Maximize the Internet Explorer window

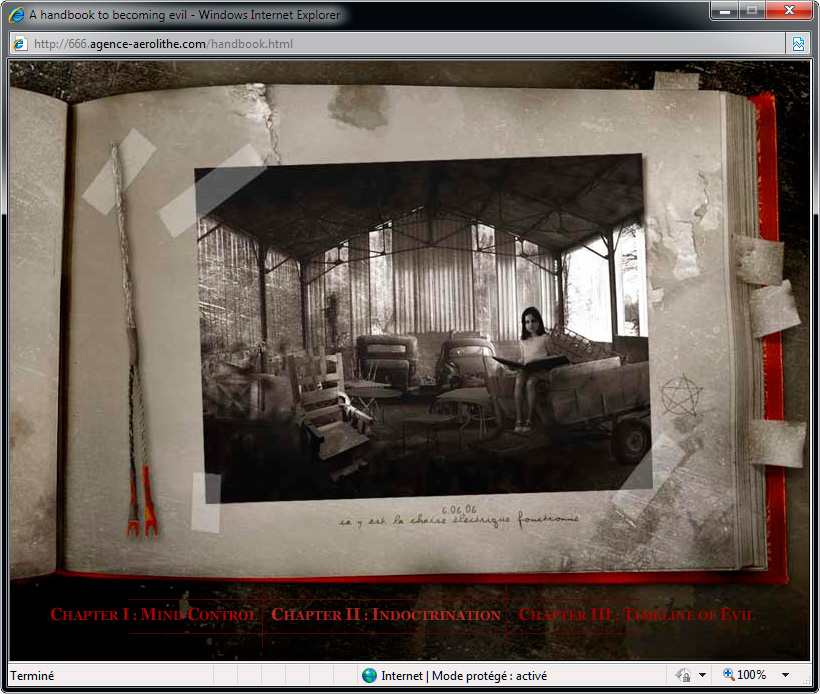[x=751, y=10]
